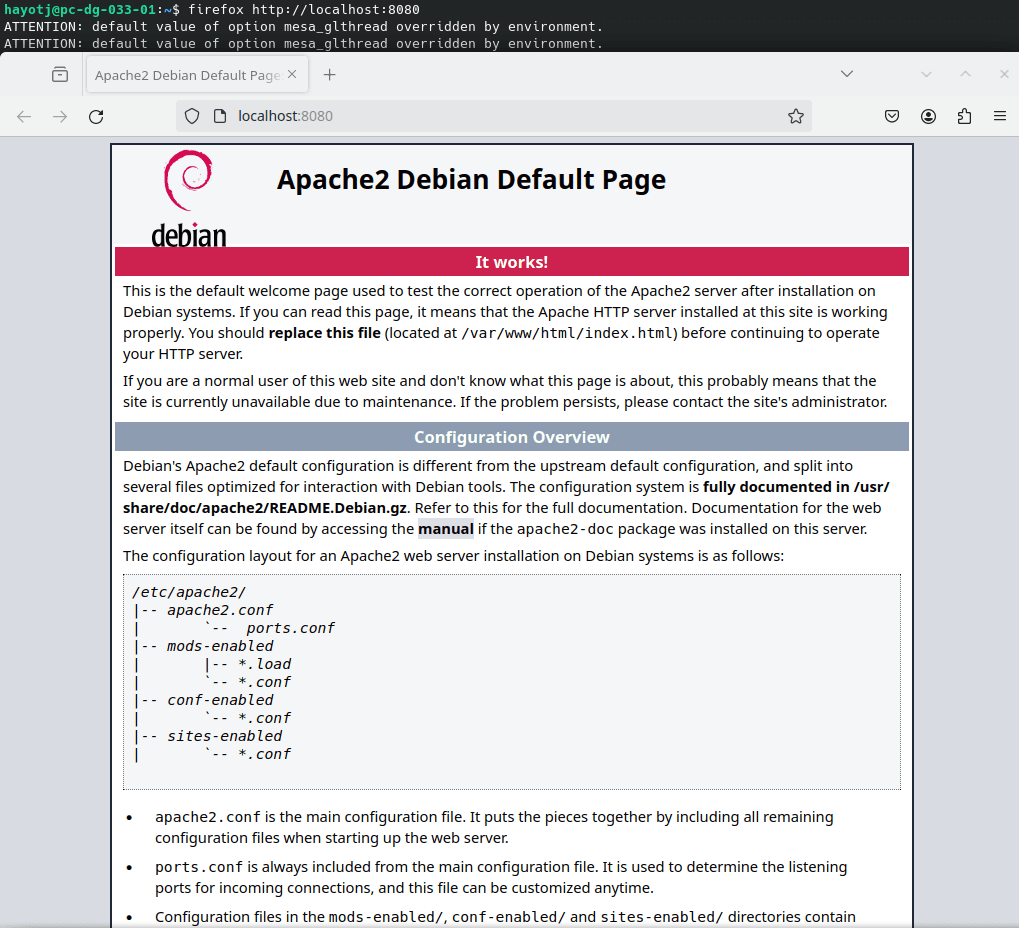This screenshot has width=1019, height=928.
Task: Open the Extensions puzzle-piece menu
Action: click(964, 116)
